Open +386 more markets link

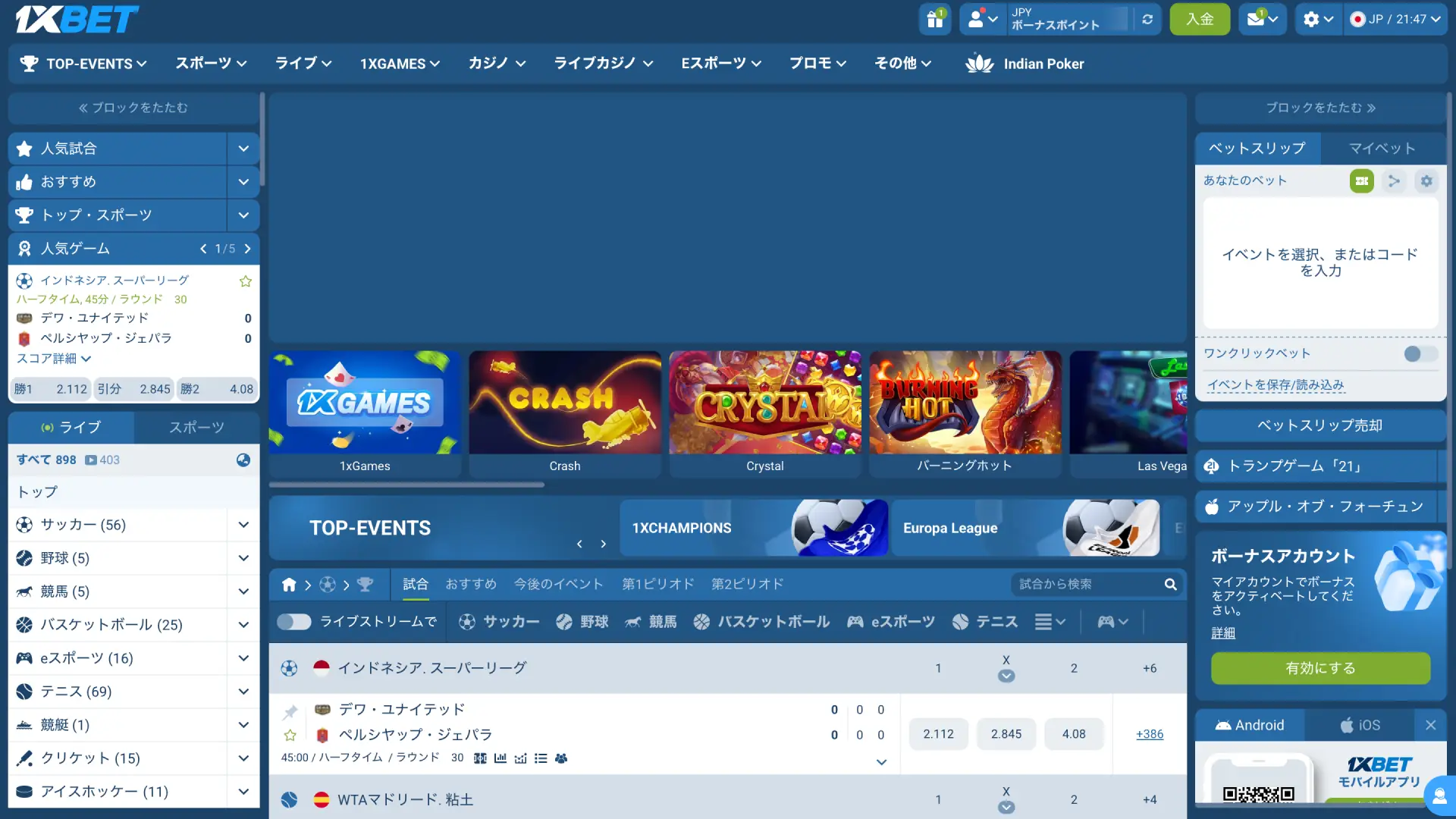coord(1150,735)
